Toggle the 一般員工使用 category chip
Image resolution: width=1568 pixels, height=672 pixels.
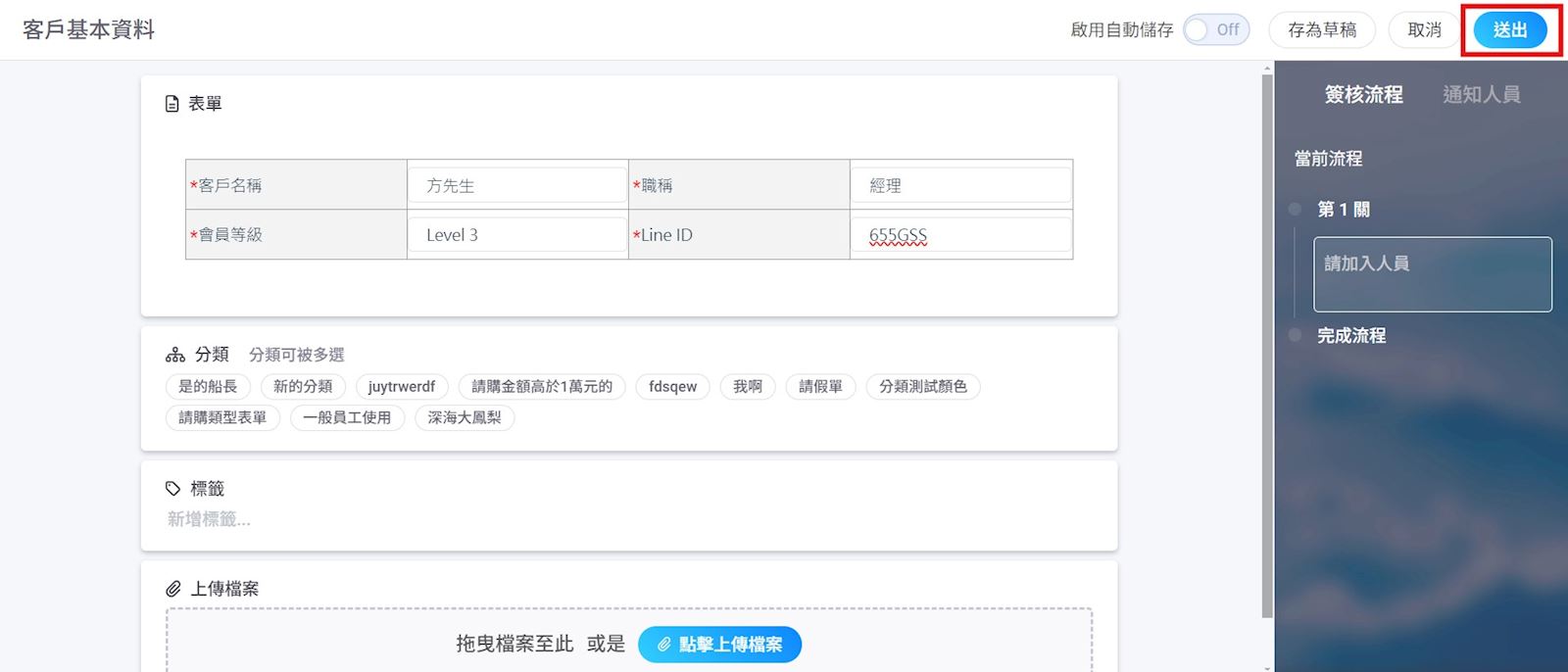click(347, 417)
